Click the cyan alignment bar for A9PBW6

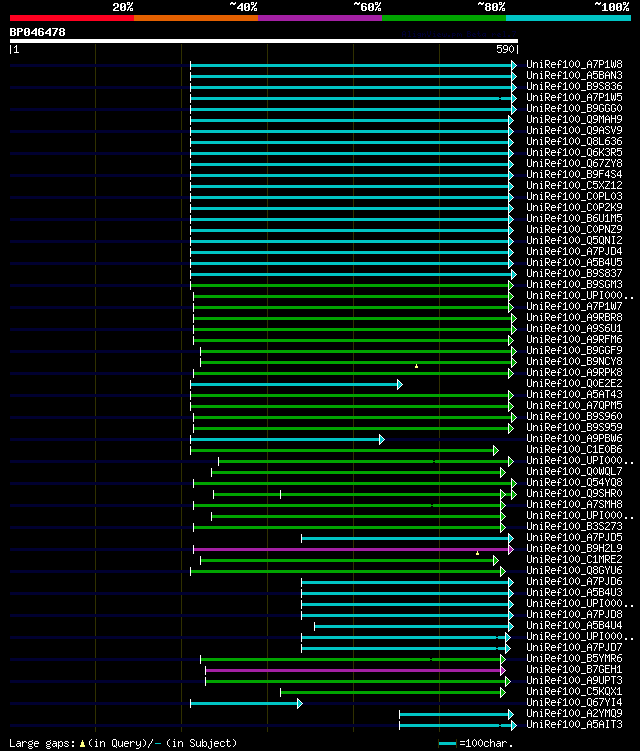pyautogui.click(x=286, y=439)
